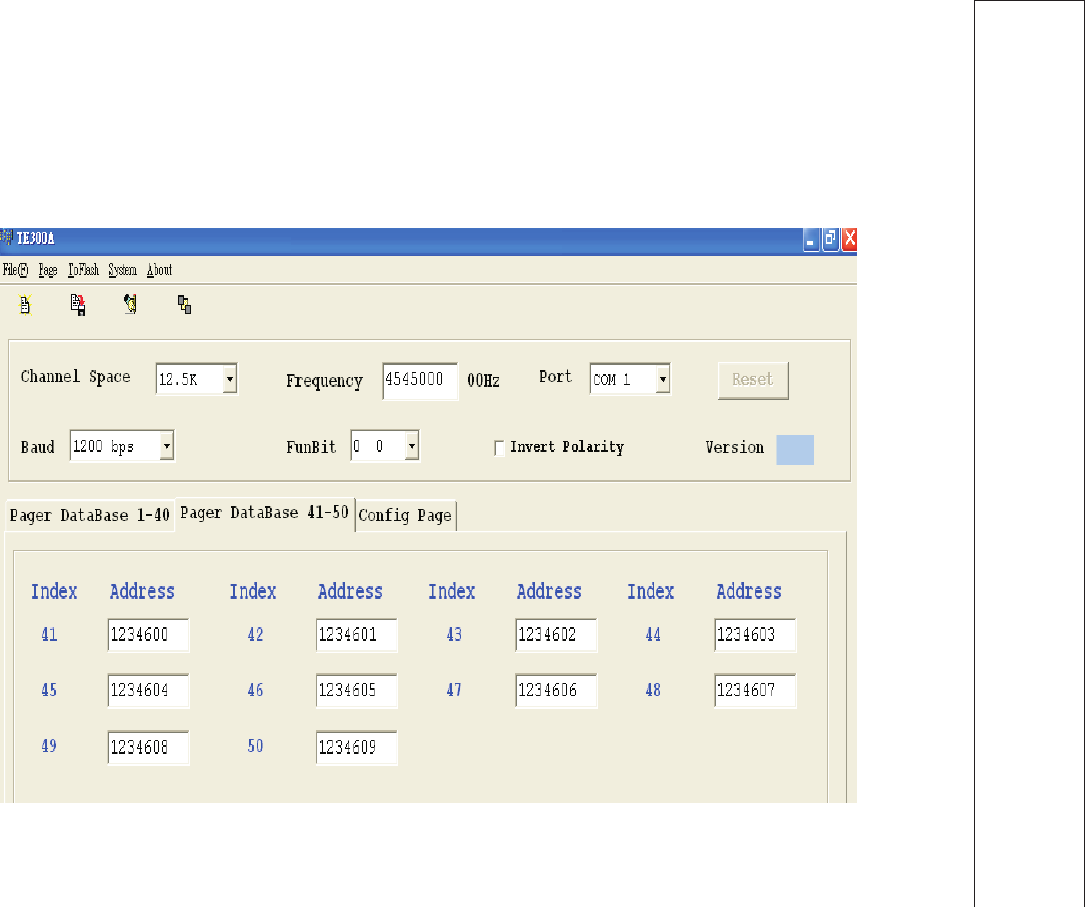Click the Frequency label
The width and height of the screenshot is (1085, 907).
pos(325,381)
